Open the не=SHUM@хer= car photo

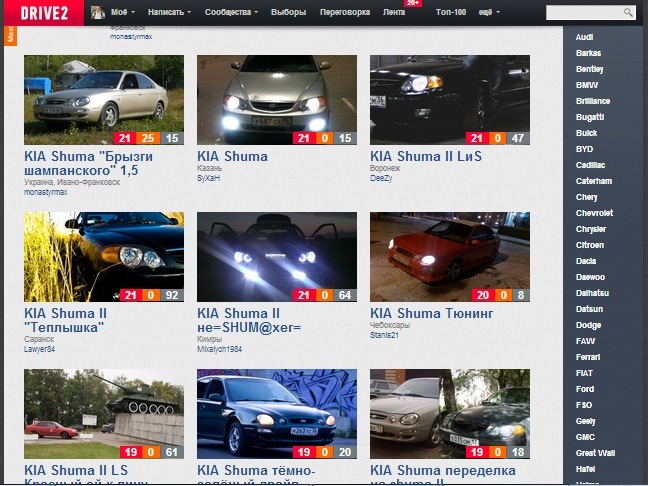coord(277,257)
